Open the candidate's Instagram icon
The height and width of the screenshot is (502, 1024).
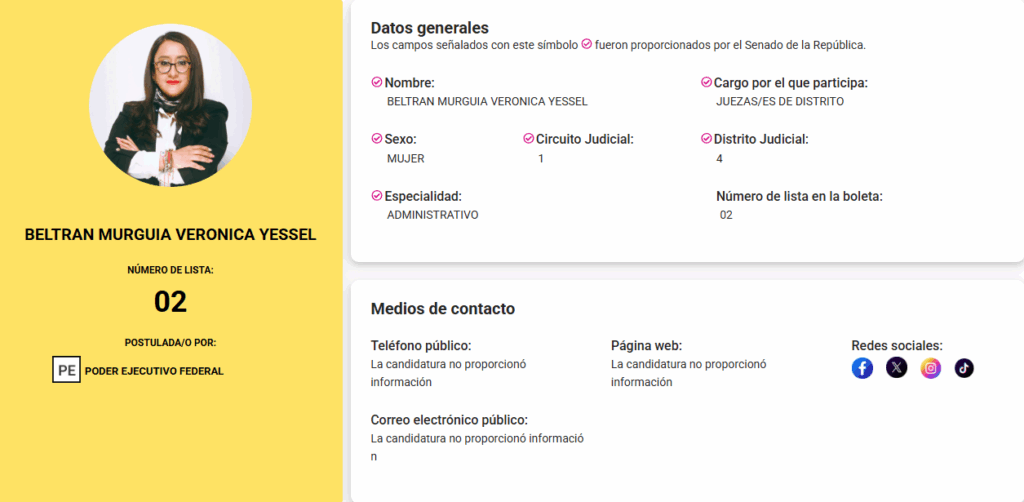[x=931, y=368]
